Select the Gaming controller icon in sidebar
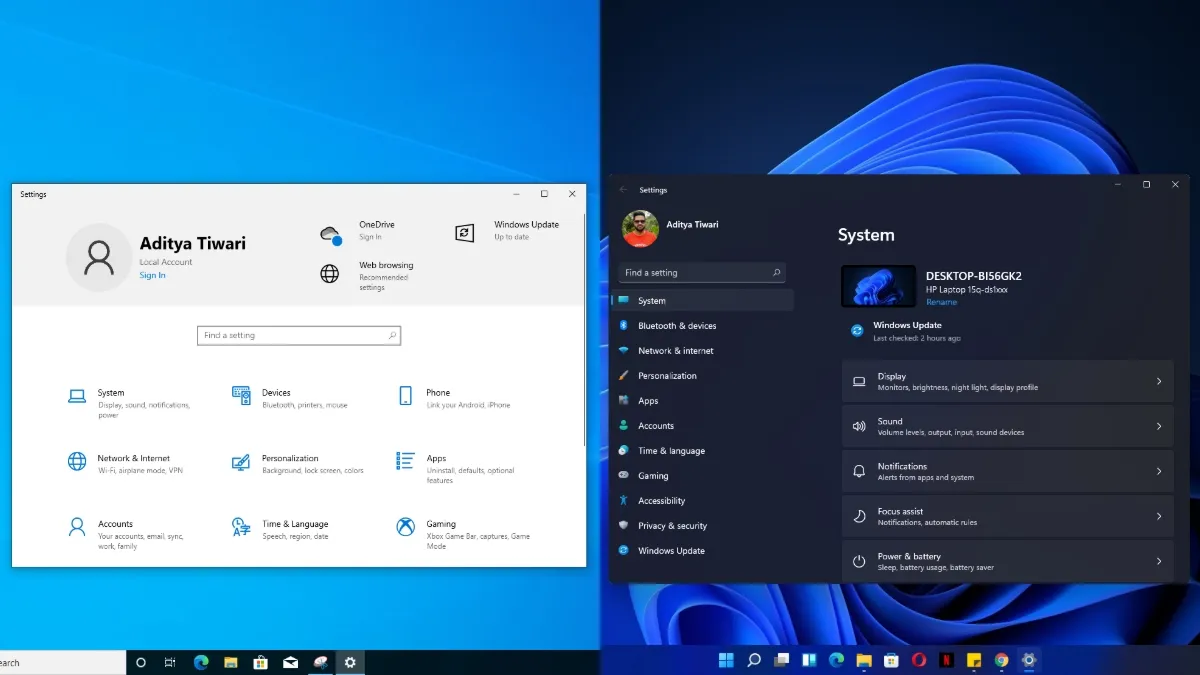The image size is (1200, 675). point(623,475)
